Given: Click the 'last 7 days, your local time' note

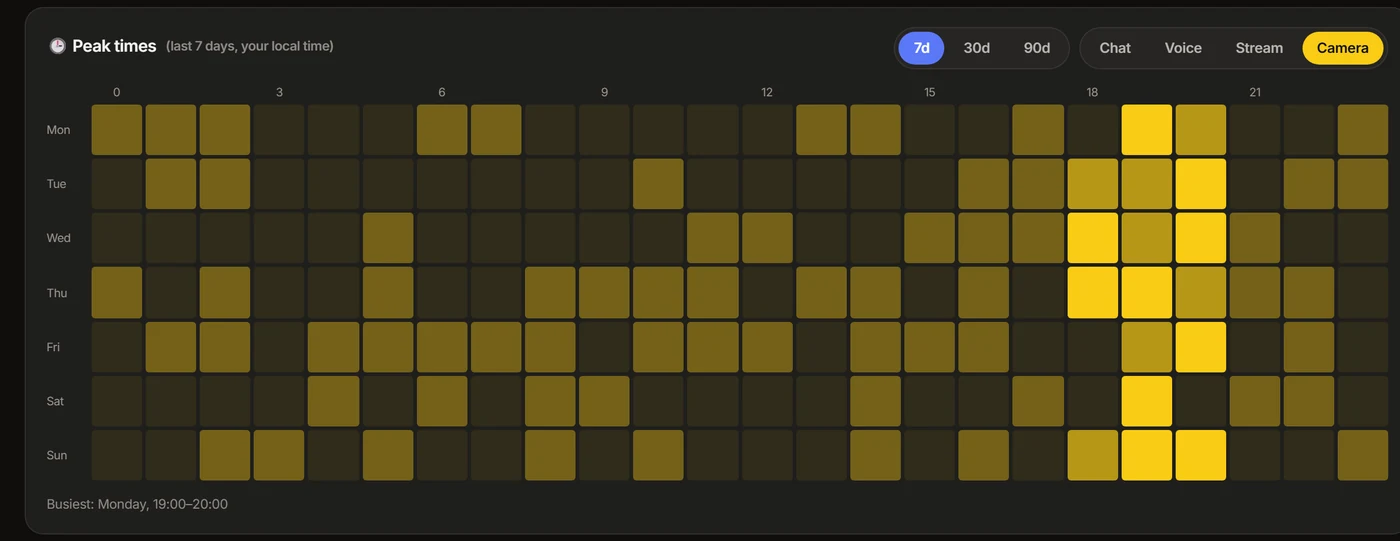Looking at the screenshot, I should (x=250, y=46).
